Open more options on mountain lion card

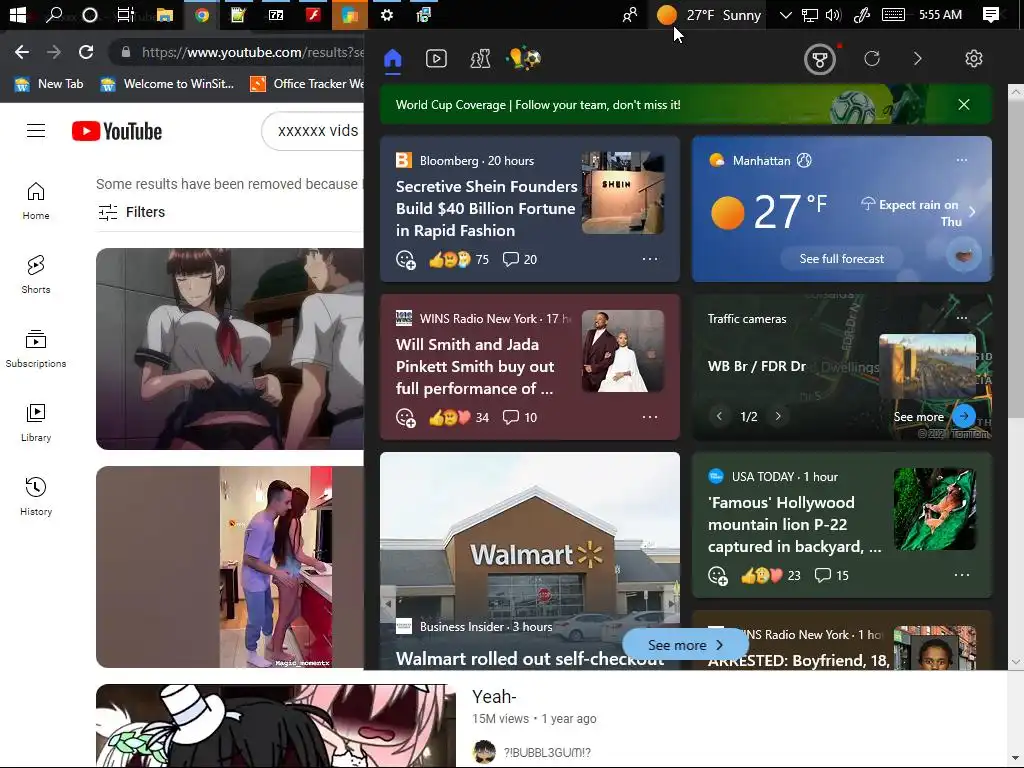pos(961,575)
